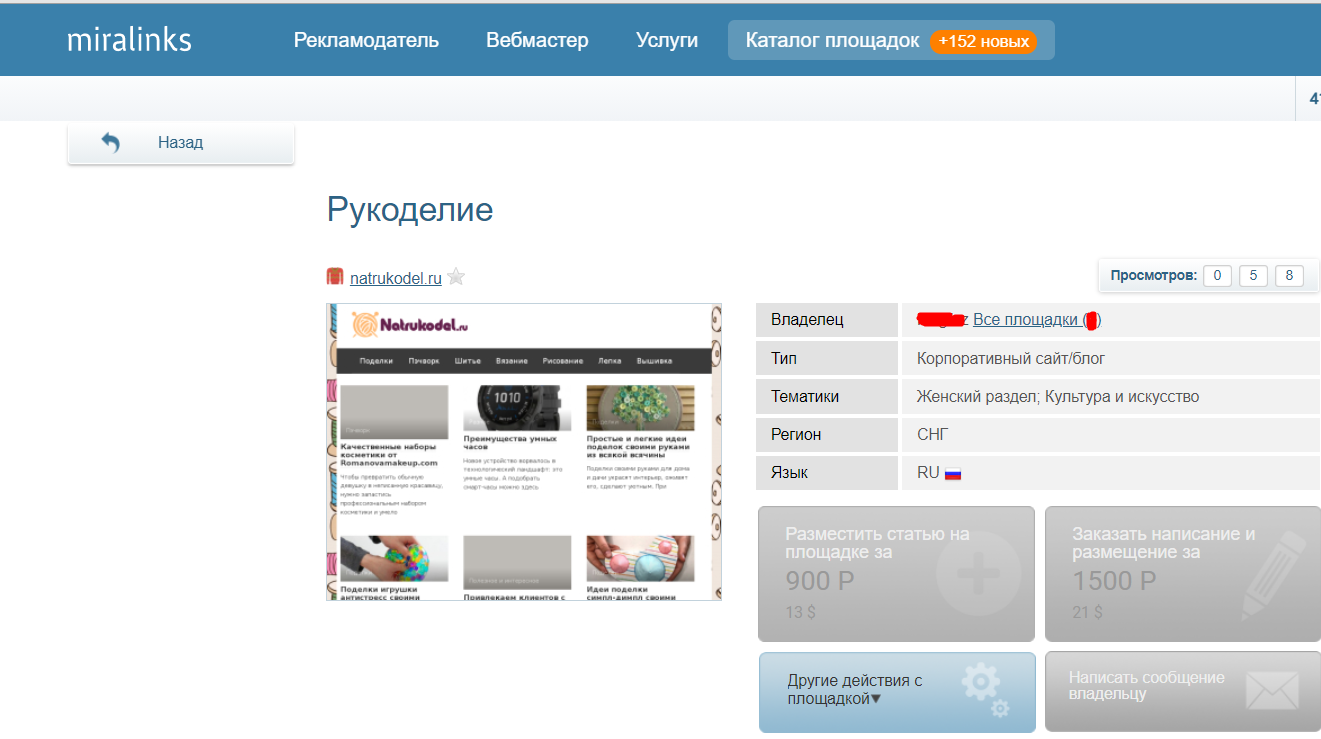
Task: Click the Просмотров label
Action: pos(1153,275)
